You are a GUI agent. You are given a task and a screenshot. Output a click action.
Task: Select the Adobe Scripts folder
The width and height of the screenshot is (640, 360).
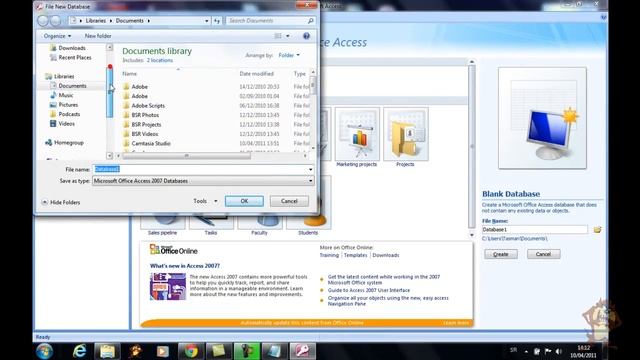point(144,105)
